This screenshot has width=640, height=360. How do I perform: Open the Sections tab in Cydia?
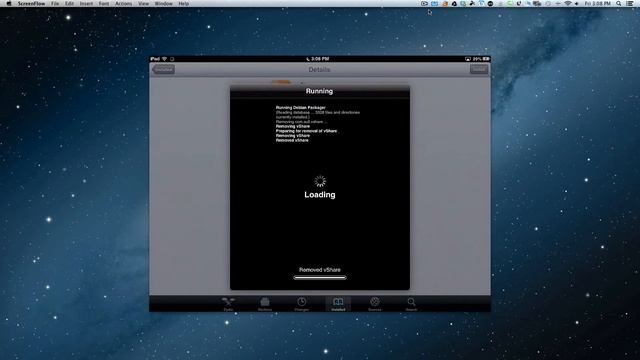click(x=264, y=304)
